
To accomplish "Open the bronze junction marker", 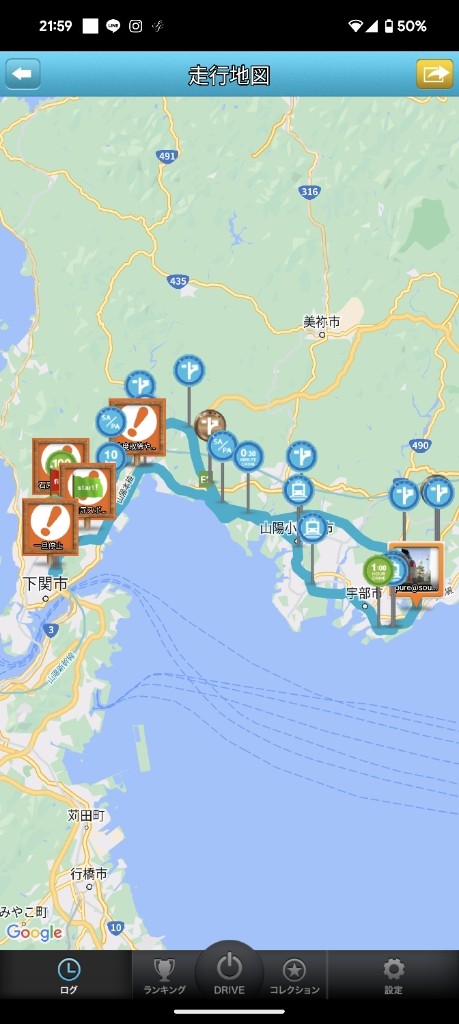I will click(x=210, y=425).
